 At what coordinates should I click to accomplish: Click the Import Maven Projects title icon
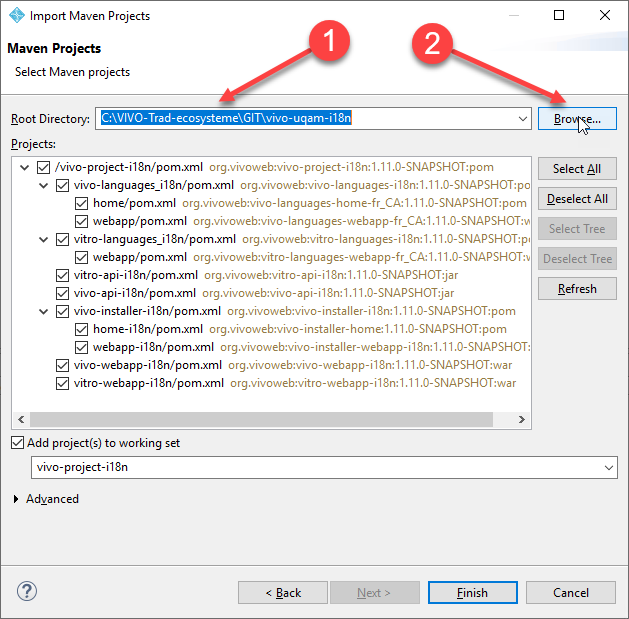click(x=17, y=15)
